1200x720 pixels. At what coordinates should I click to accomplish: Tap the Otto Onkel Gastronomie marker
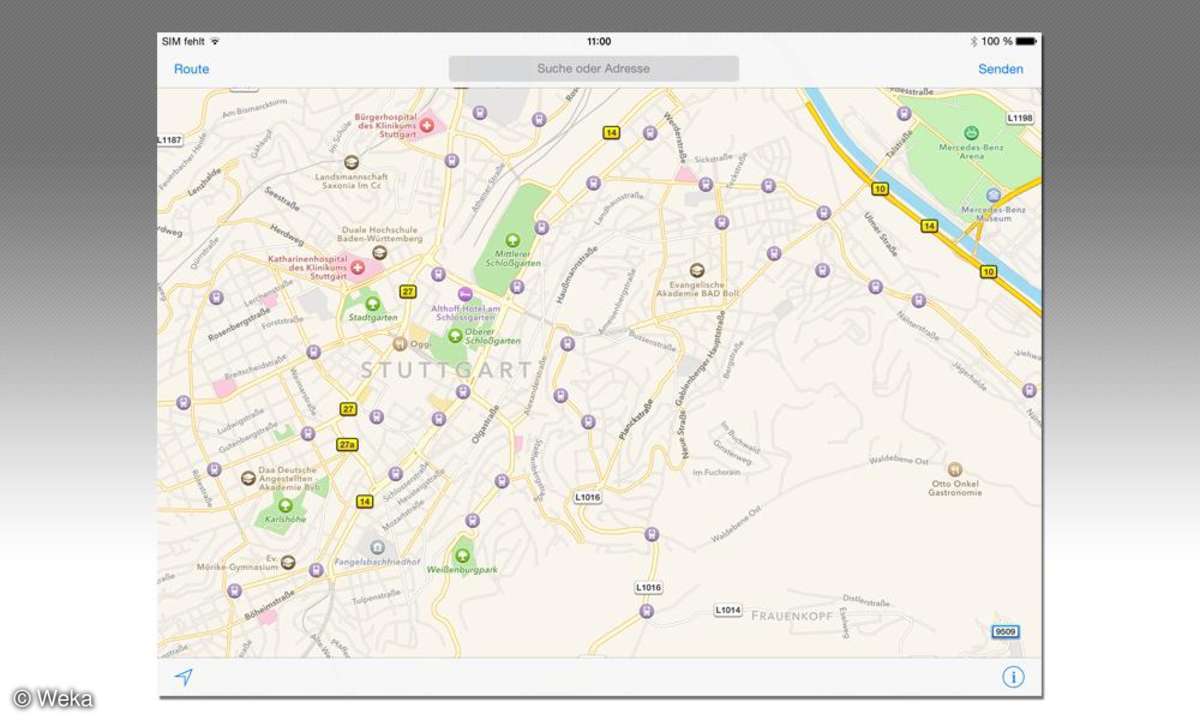tap(955, 468)
